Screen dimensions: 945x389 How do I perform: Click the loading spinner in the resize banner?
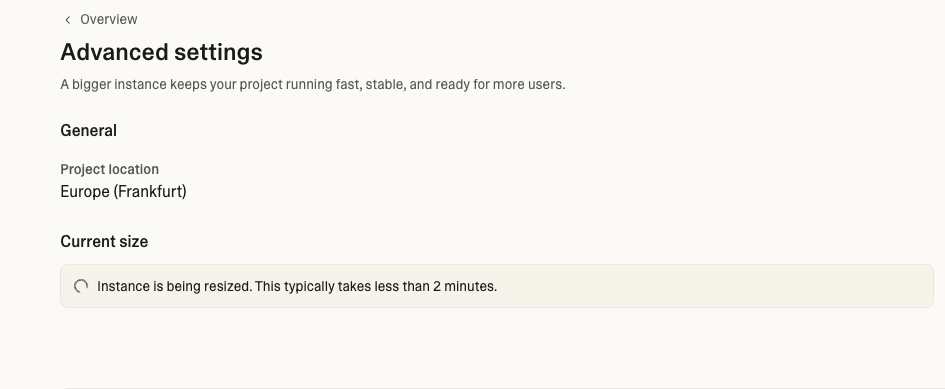point(81,286)
